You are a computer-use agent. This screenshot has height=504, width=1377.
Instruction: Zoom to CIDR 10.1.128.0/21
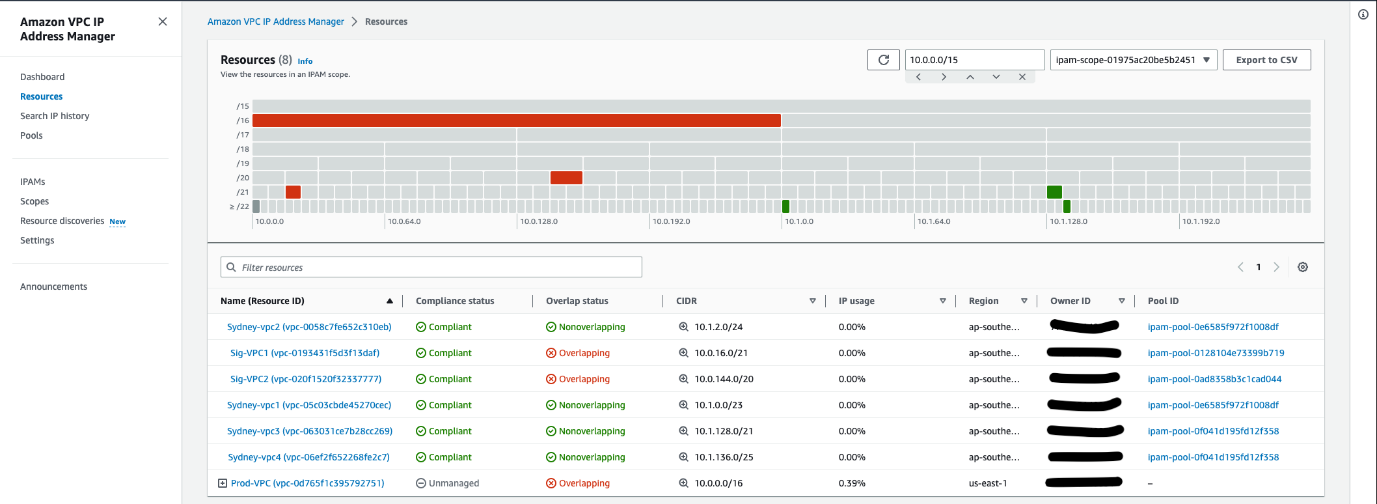click(x=685, y=431)
